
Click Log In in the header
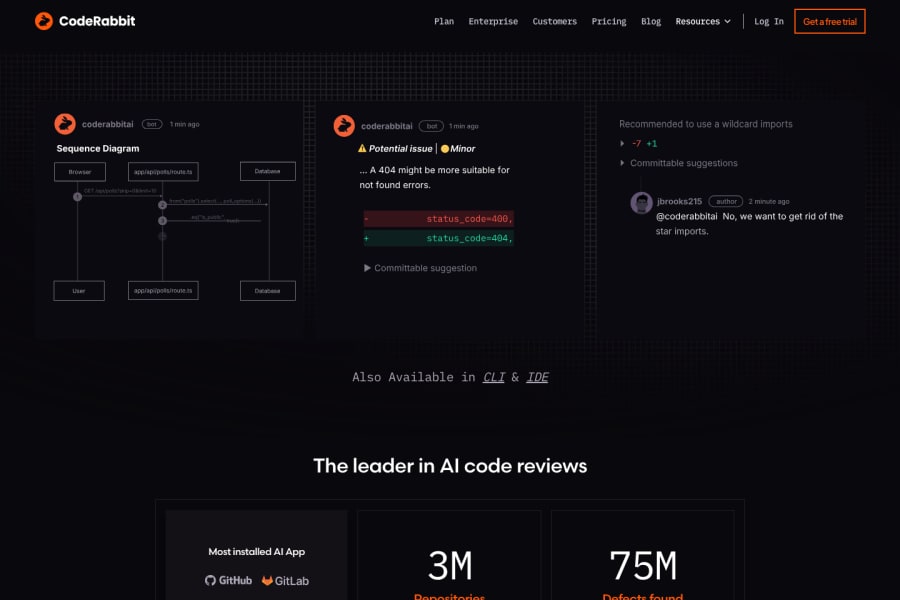click(x=768, y=21)
